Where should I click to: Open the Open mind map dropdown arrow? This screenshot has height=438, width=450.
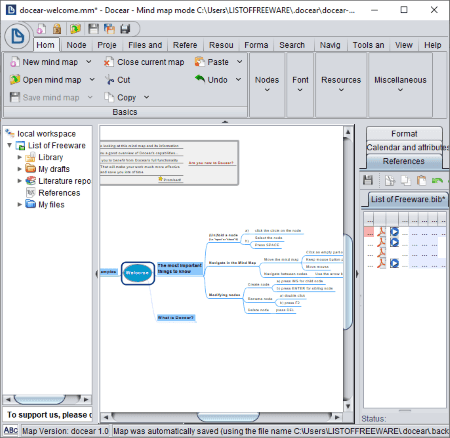pyautogui.click(x=92, y=80)
